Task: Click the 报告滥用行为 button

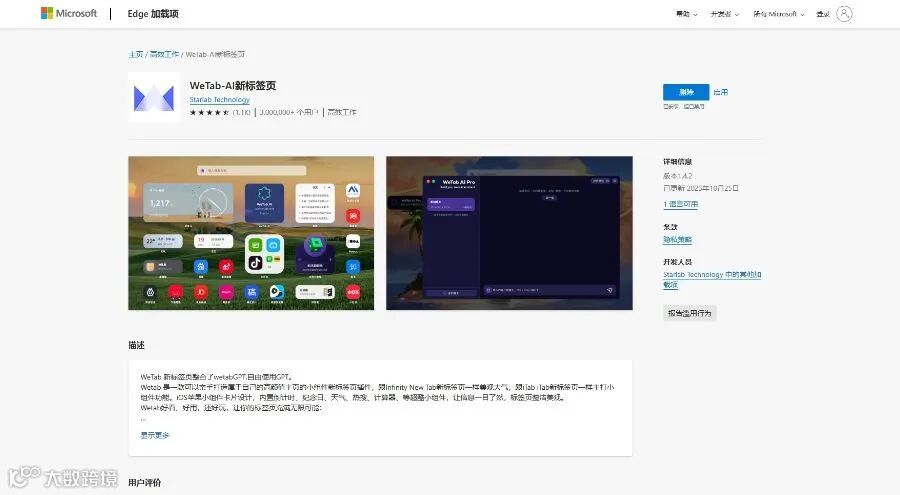Action: click(689, 313)
